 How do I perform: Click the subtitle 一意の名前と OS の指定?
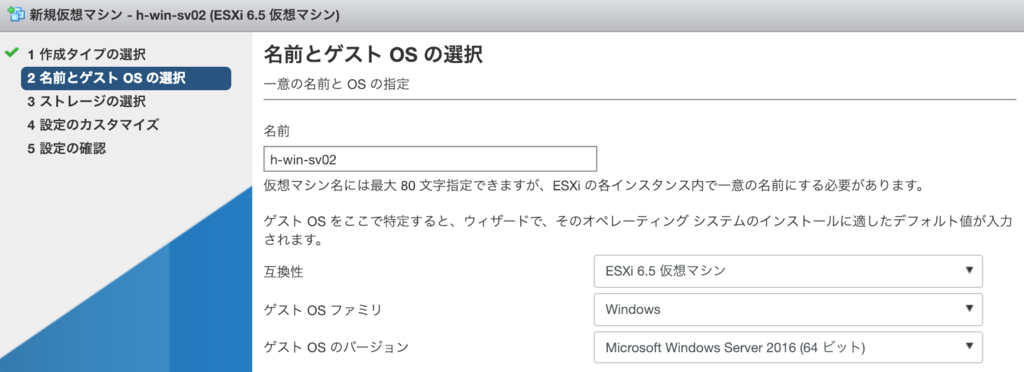(x=336, y=85)
